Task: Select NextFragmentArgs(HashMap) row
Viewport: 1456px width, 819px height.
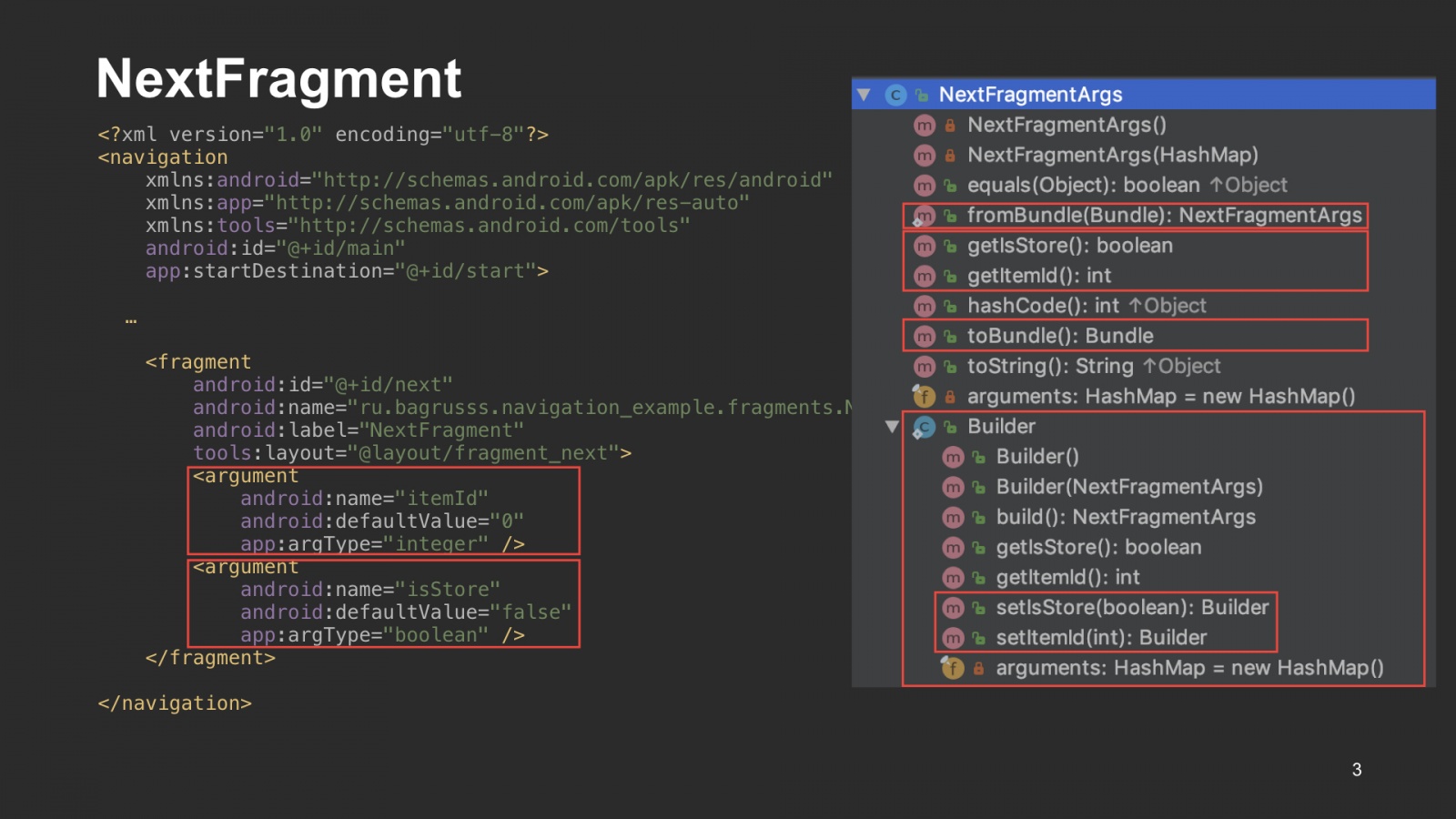Action: pos(1144,155)
